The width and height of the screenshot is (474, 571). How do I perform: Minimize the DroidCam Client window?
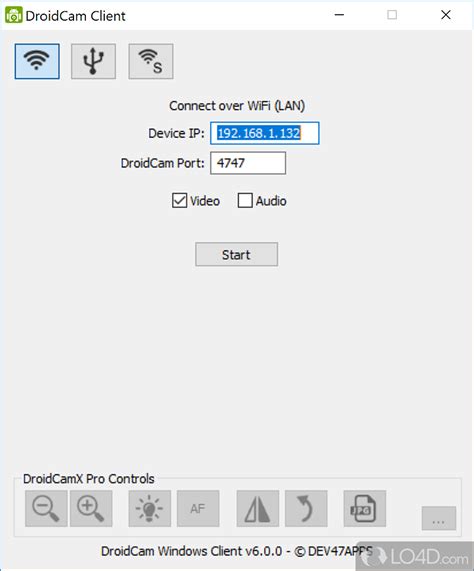click(x=339, y=15)
